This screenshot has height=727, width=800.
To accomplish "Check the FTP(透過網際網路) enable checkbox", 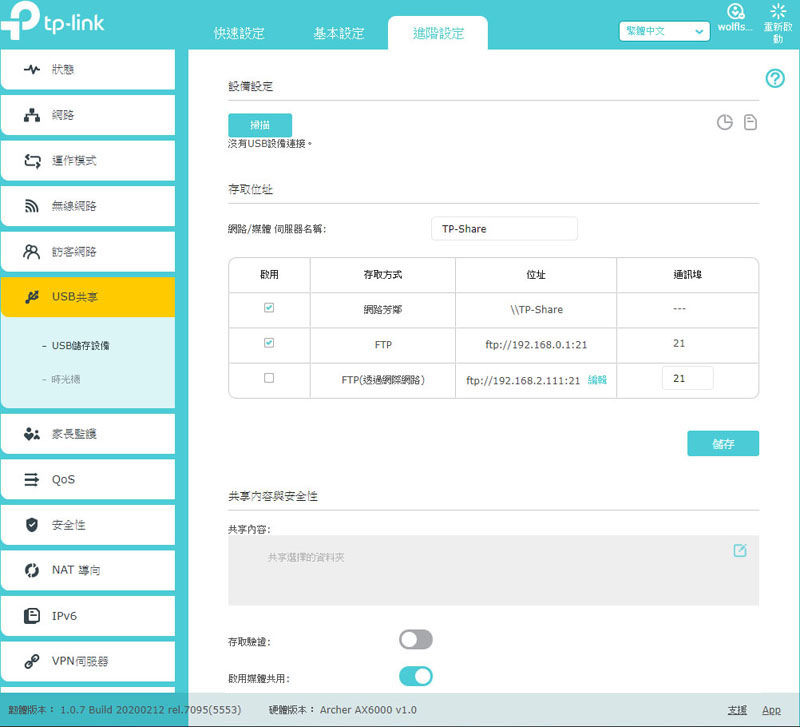I will [x=269, y=378].
